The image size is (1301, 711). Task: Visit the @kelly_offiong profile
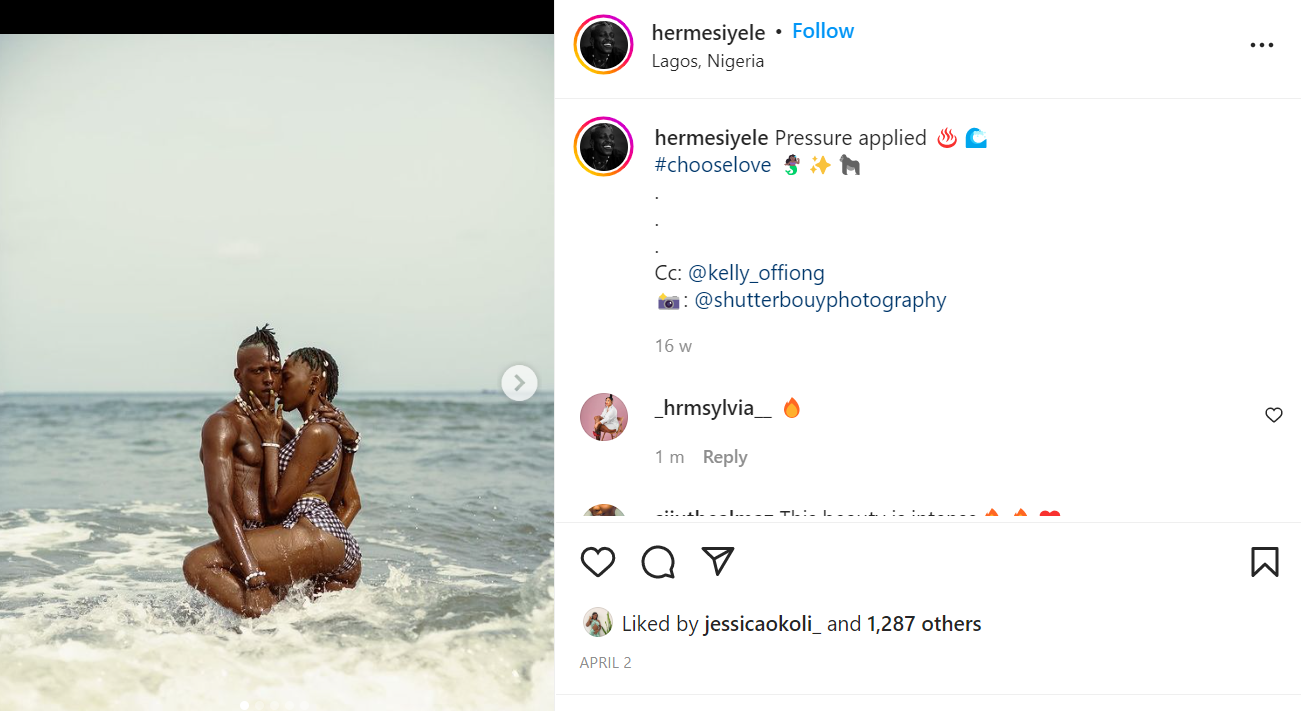(756, 273)
